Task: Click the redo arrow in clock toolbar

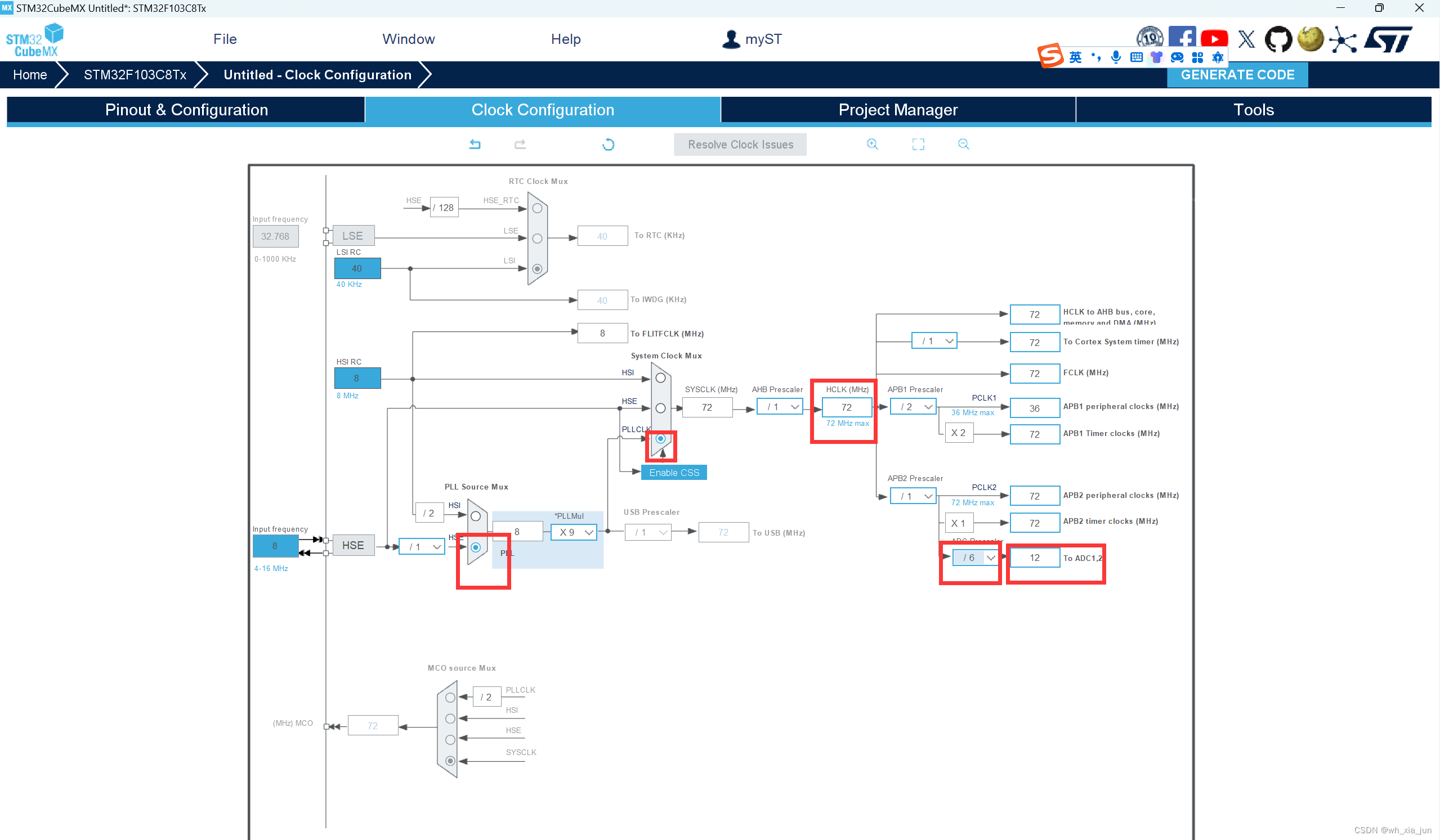Action: [x=520, y=145]
